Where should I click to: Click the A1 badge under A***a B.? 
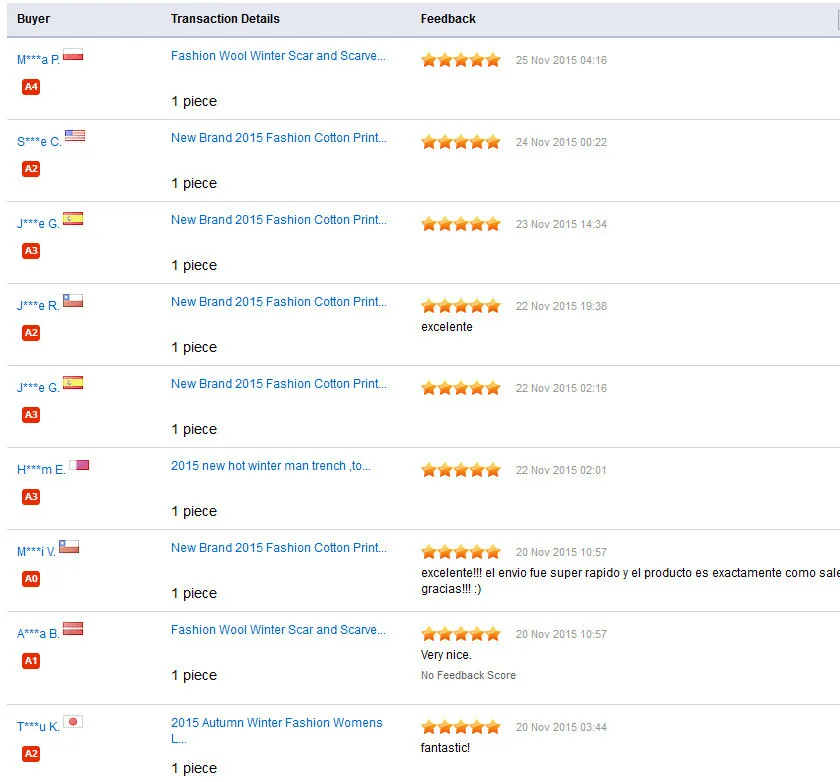coord(31,661)
